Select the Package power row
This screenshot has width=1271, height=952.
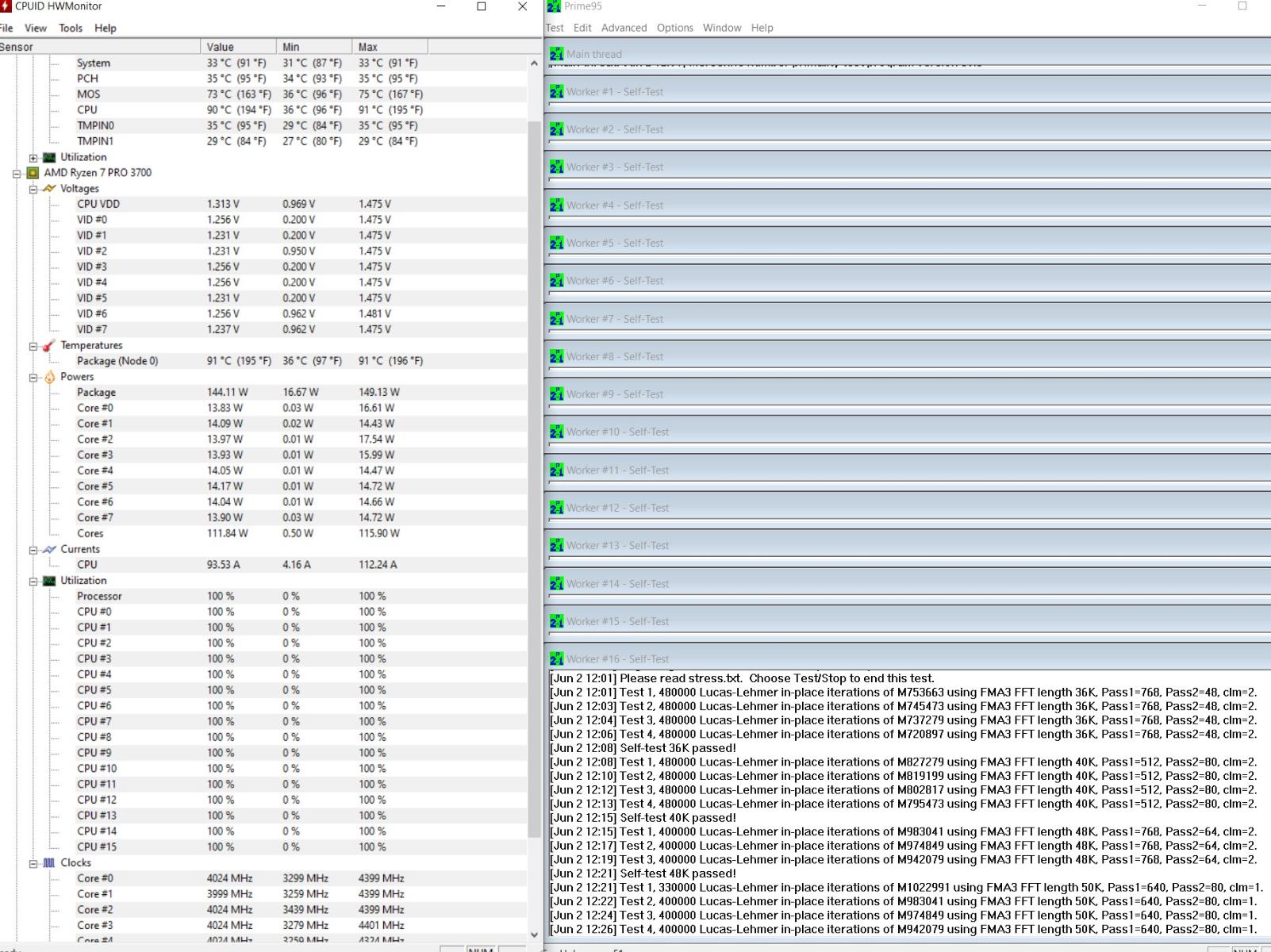click(x=264, y=393)
